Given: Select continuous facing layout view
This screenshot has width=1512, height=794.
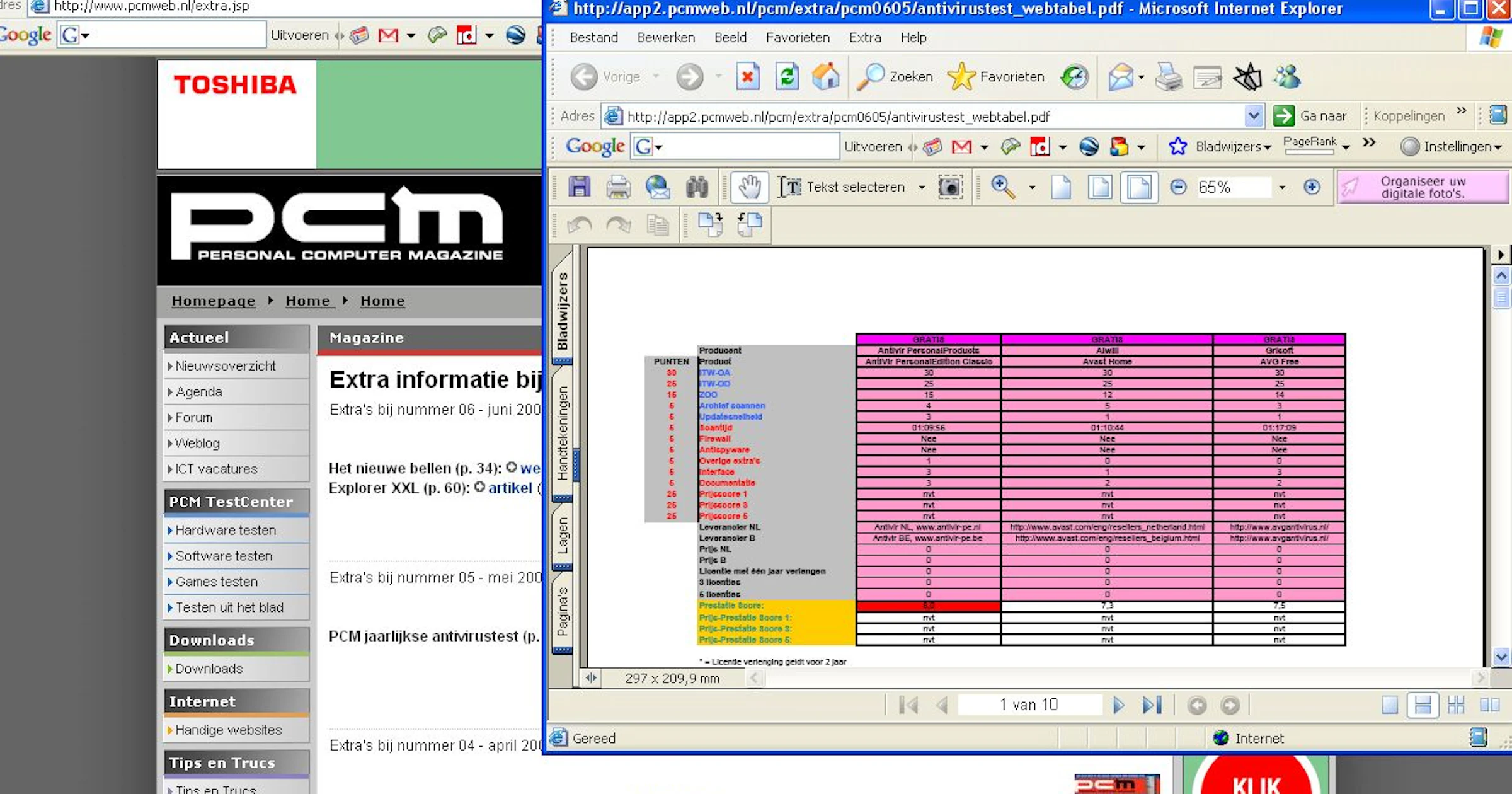Looking at the screenshot, I should 1456,705.
